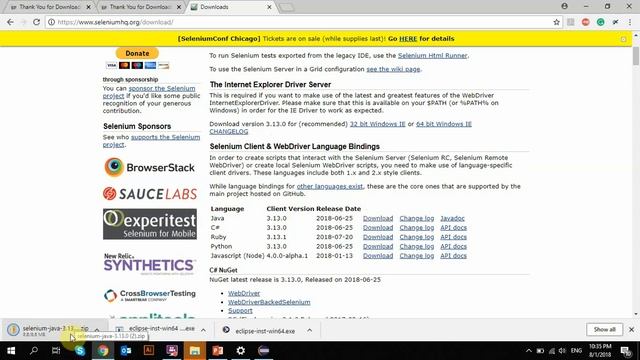640x360 pixels.
Task: Open Outlook from the taskbar
Action: pyautogui.click(x=126, y=351)
